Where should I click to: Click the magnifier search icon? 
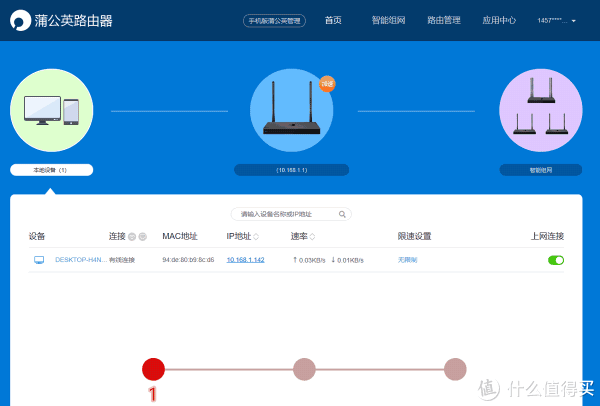[342, 214]
